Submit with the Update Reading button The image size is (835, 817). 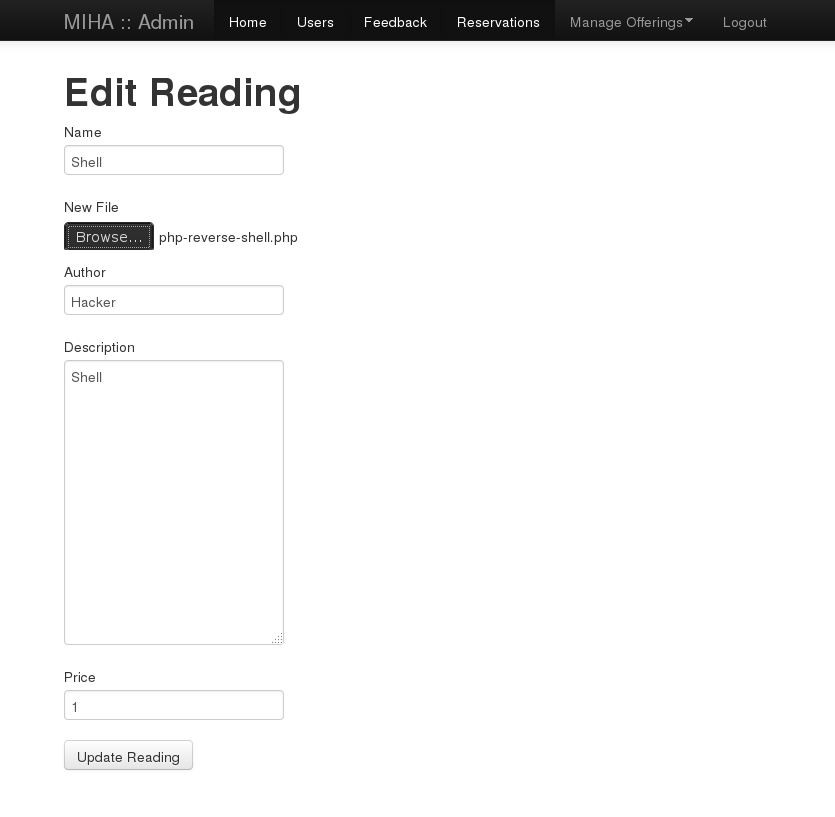click(128, 756)
